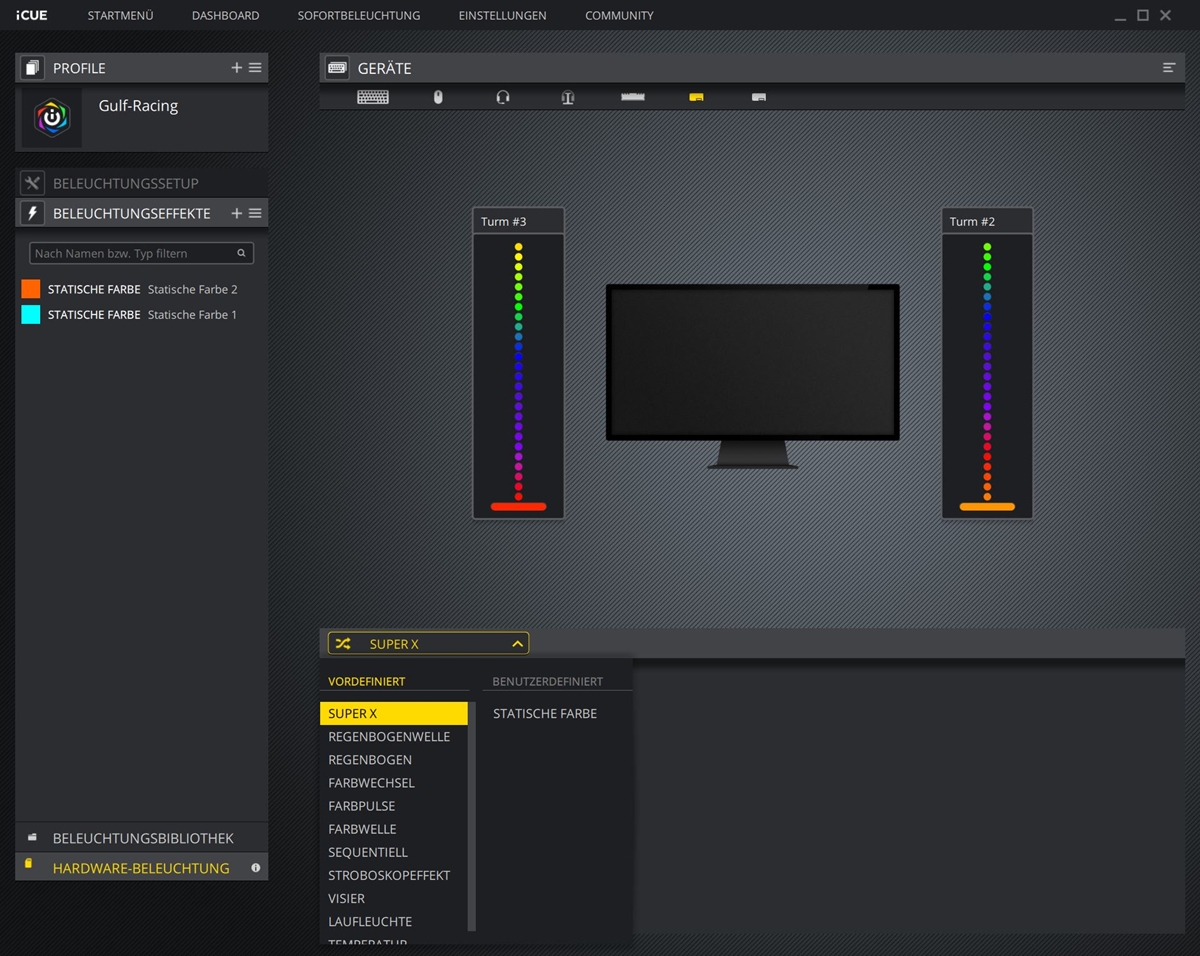The width and height of the screenshot is (1200, 956).
Task: Click the orange Statische Farbe 2 swatch
Action: point(31,289)
